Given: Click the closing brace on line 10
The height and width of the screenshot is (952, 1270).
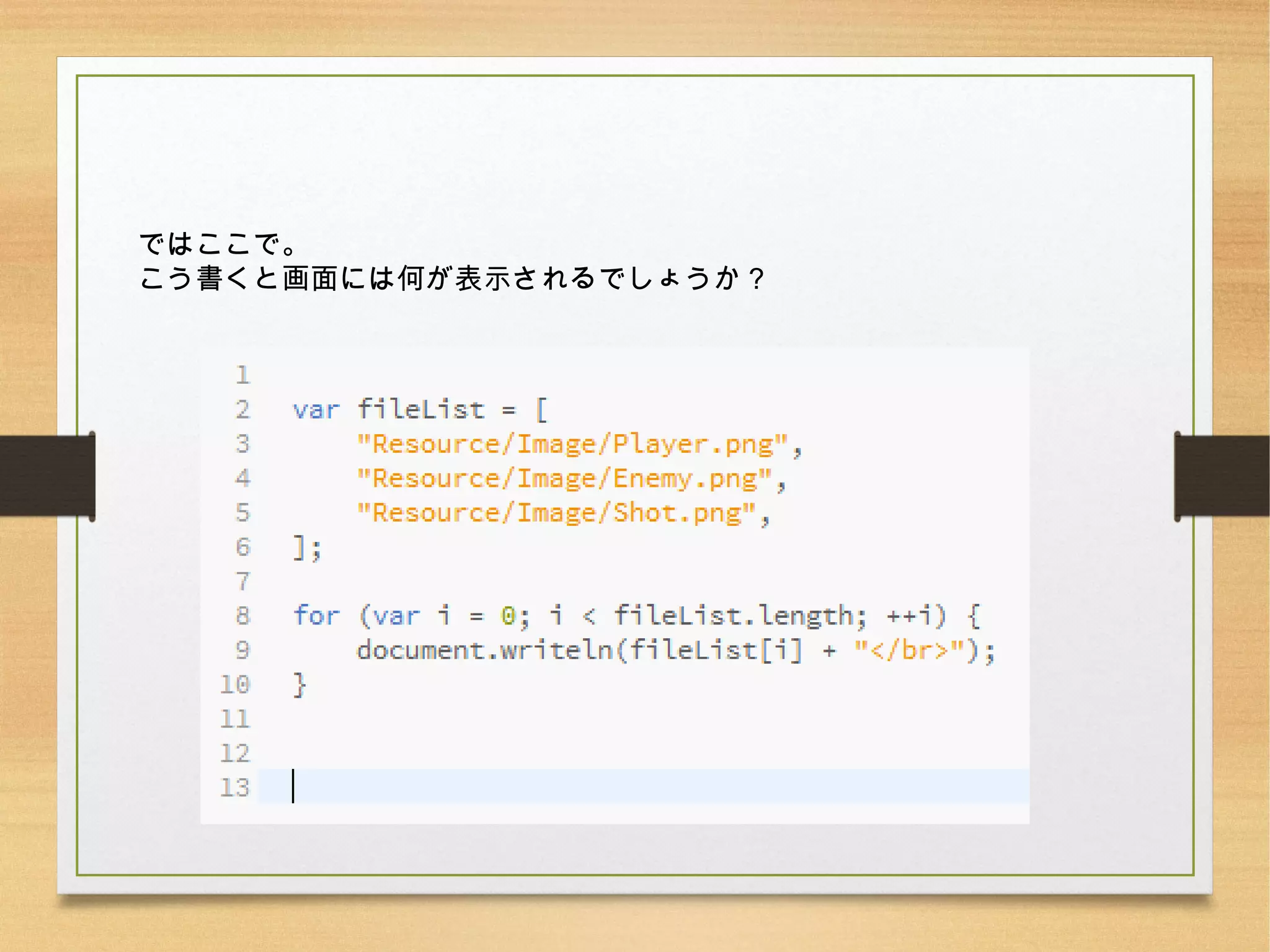Looking at the screenshot, I should click(300, 685).
